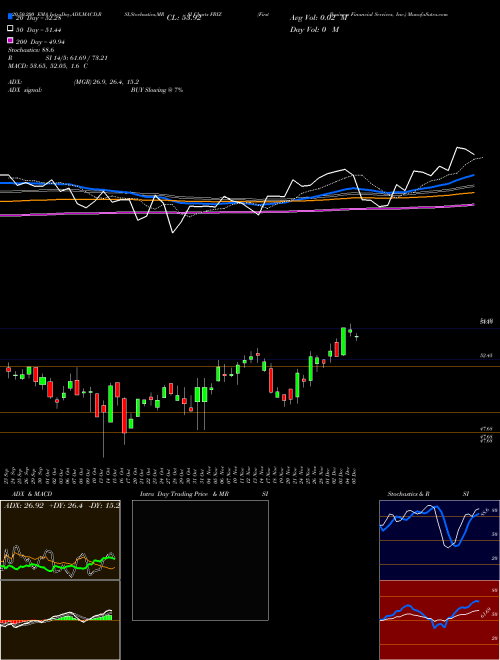Click the 'ADX: 26.92 +DY: 26.4 -DY: 15.2' header
500x660 pixels.
click(x=61, y=505)
